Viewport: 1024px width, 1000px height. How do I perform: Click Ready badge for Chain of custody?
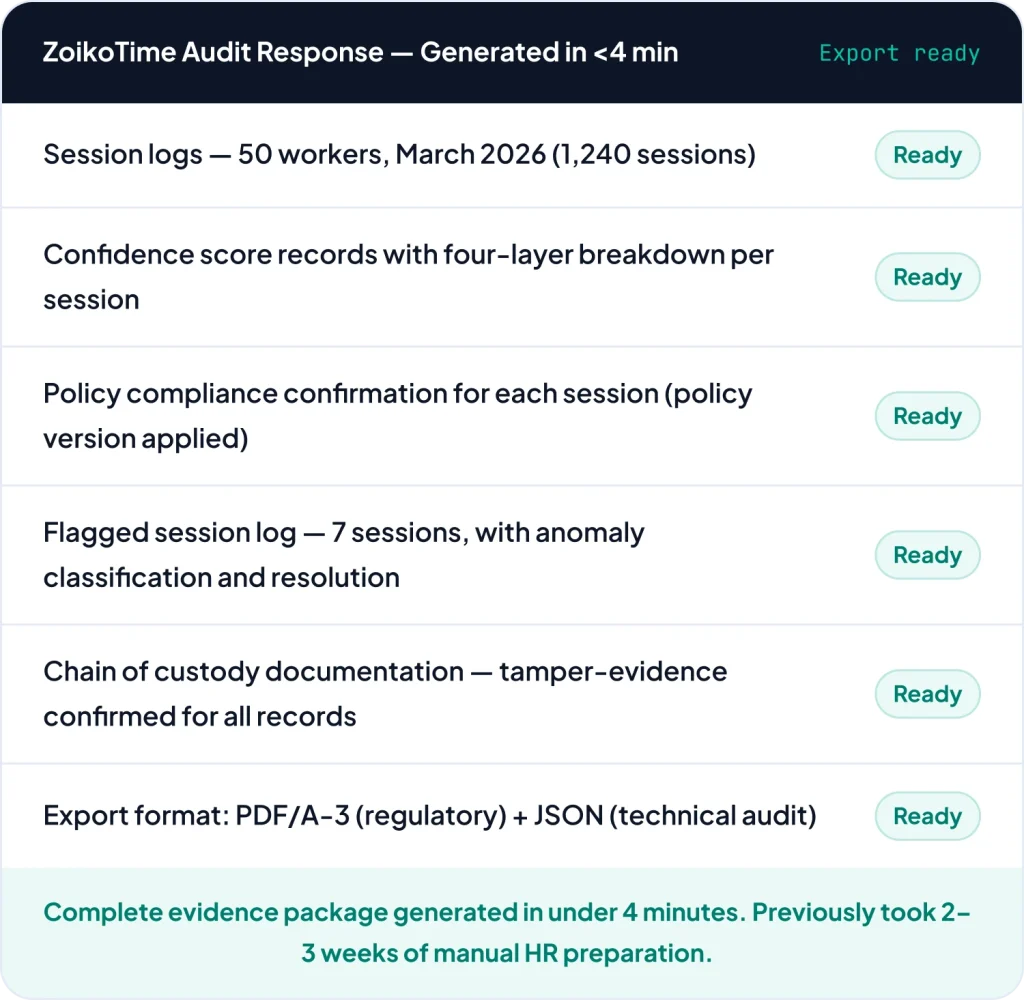(x=927, y=694)
